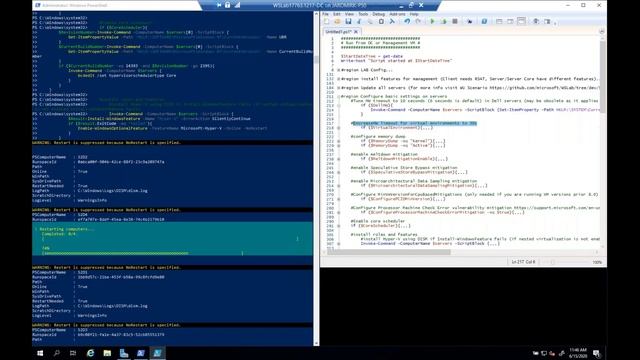
Task: Collapse the ISE script pane chevron
Action: (x=602, y=31)
